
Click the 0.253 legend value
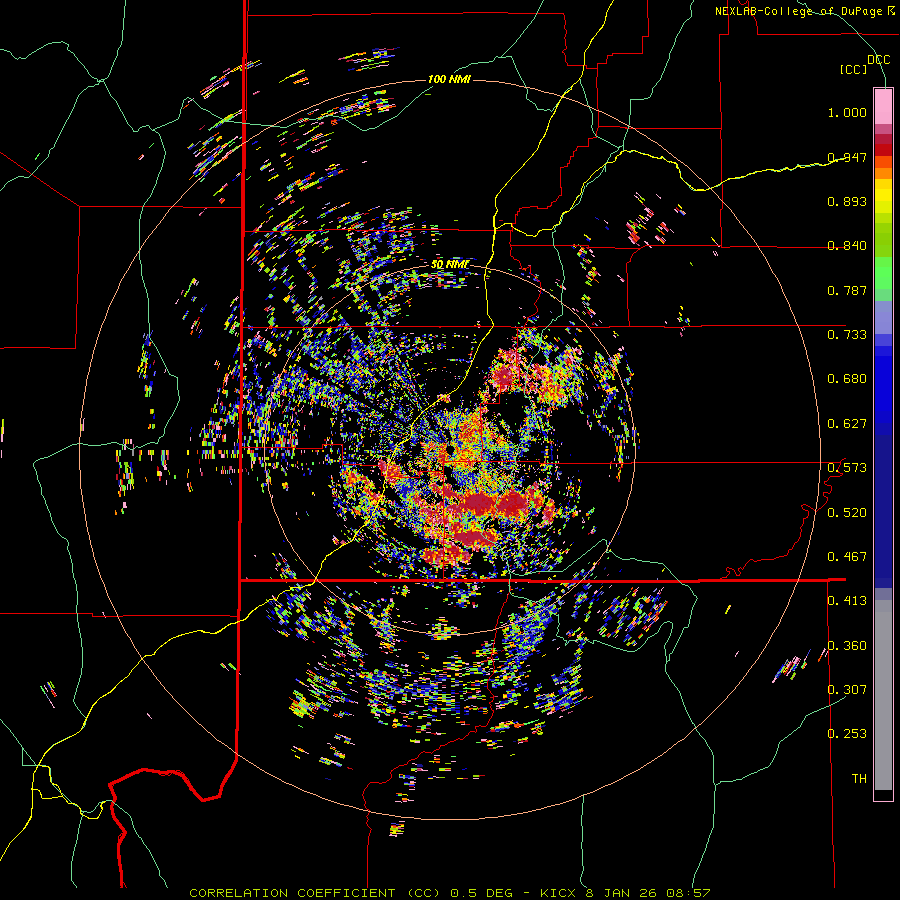847,734
